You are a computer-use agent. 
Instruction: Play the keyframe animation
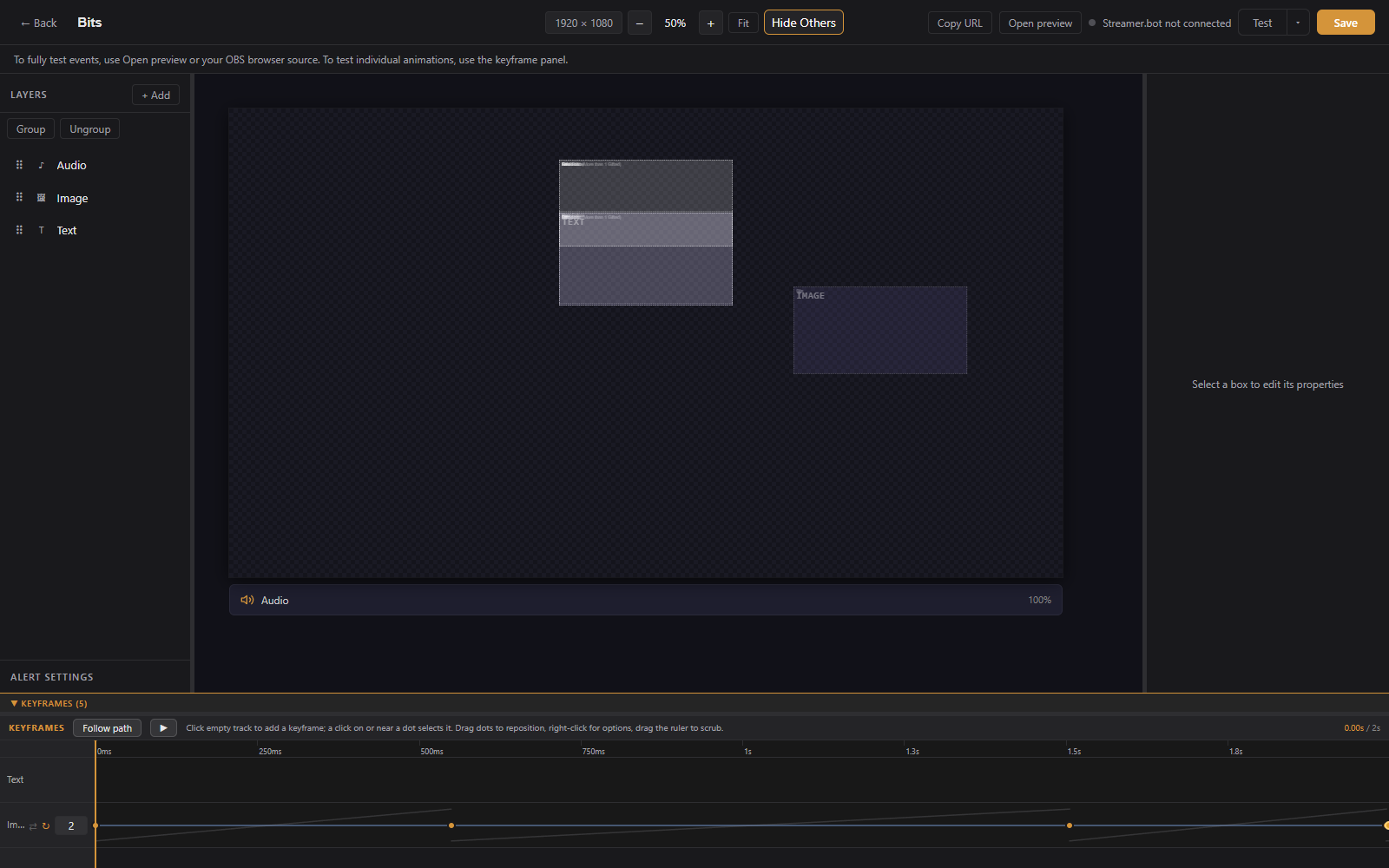163,728
